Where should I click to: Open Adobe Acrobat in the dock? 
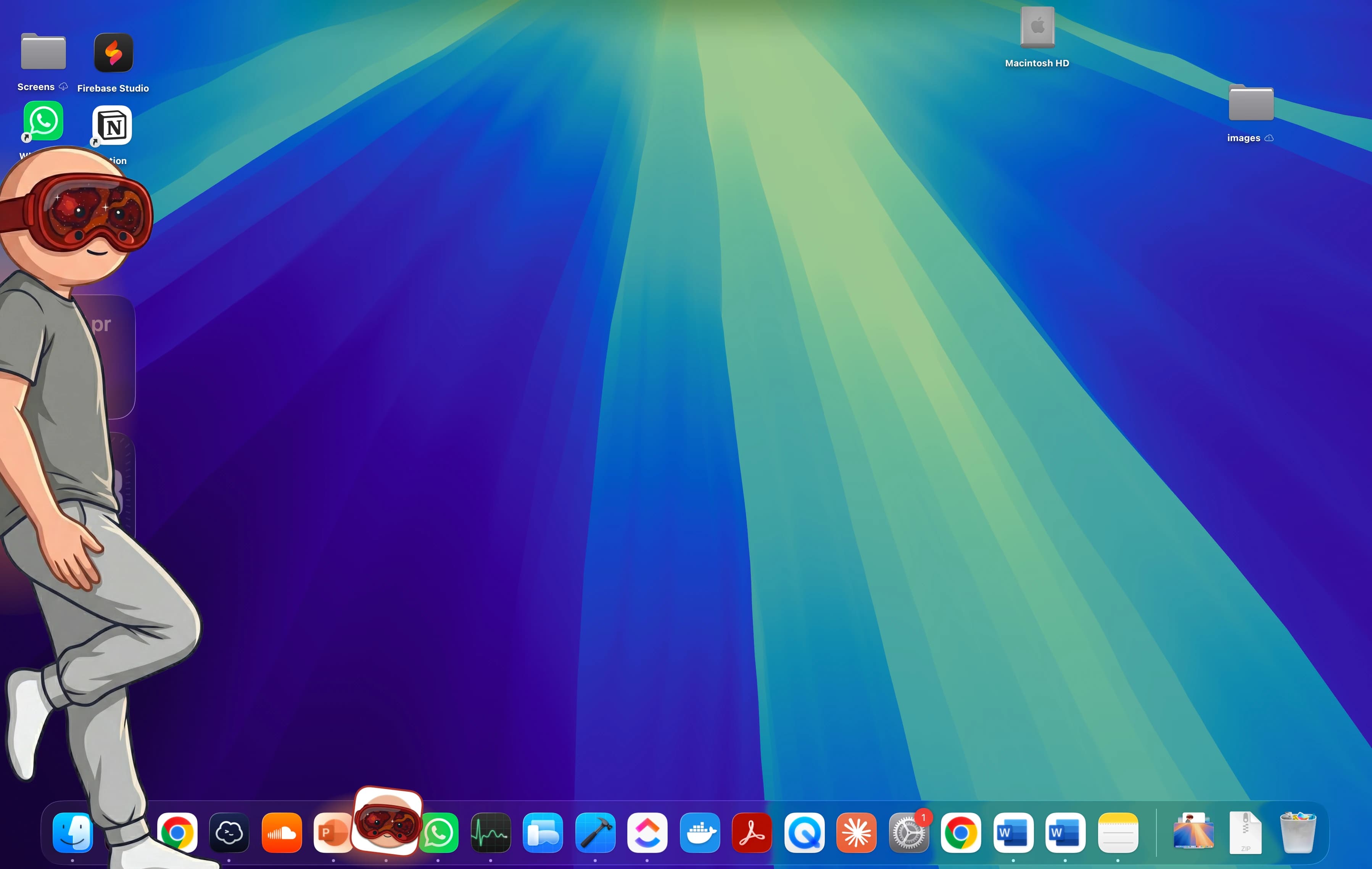(752, 832)
